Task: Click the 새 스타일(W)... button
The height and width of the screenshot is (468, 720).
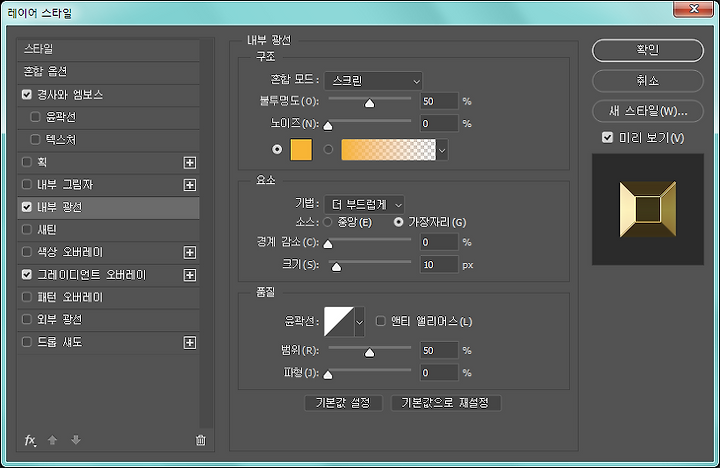Action: (647, 111)
